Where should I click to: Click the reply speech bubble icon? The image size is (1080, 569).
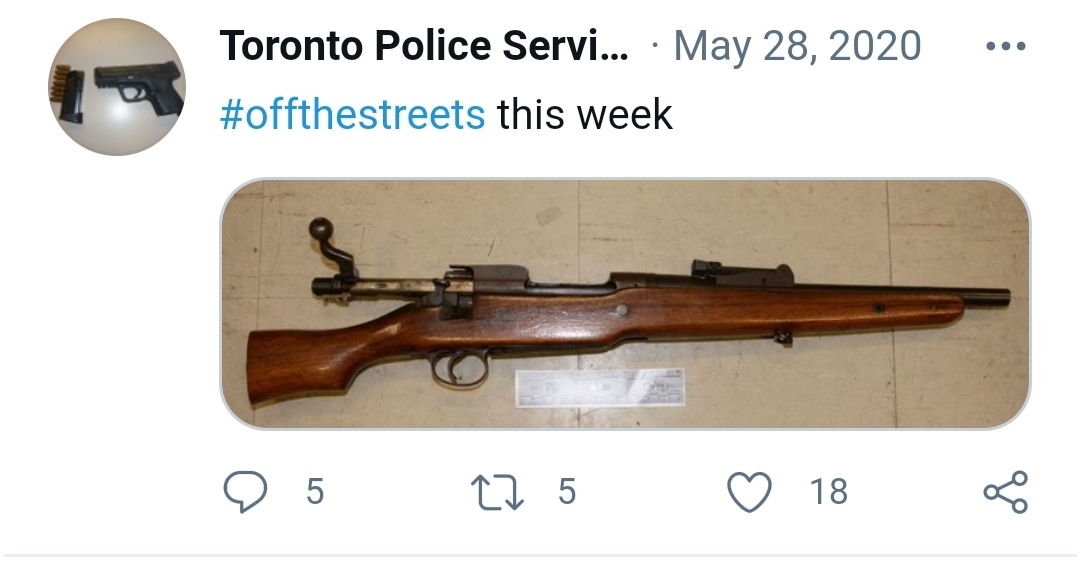coord(245,491)
